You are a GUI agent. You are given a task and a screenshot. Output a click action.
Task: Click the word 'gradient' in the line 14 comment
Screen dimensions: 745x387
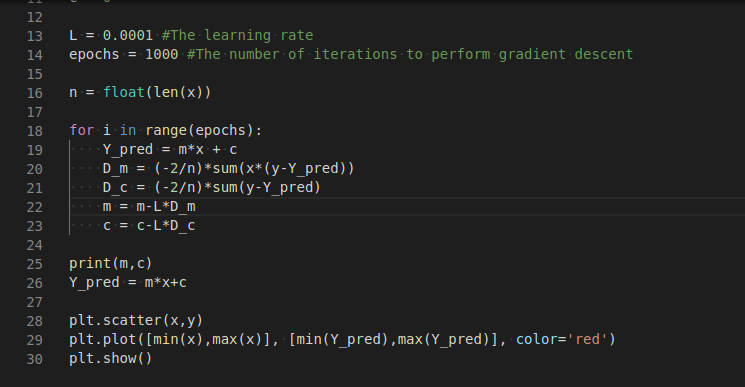(532, 54)
